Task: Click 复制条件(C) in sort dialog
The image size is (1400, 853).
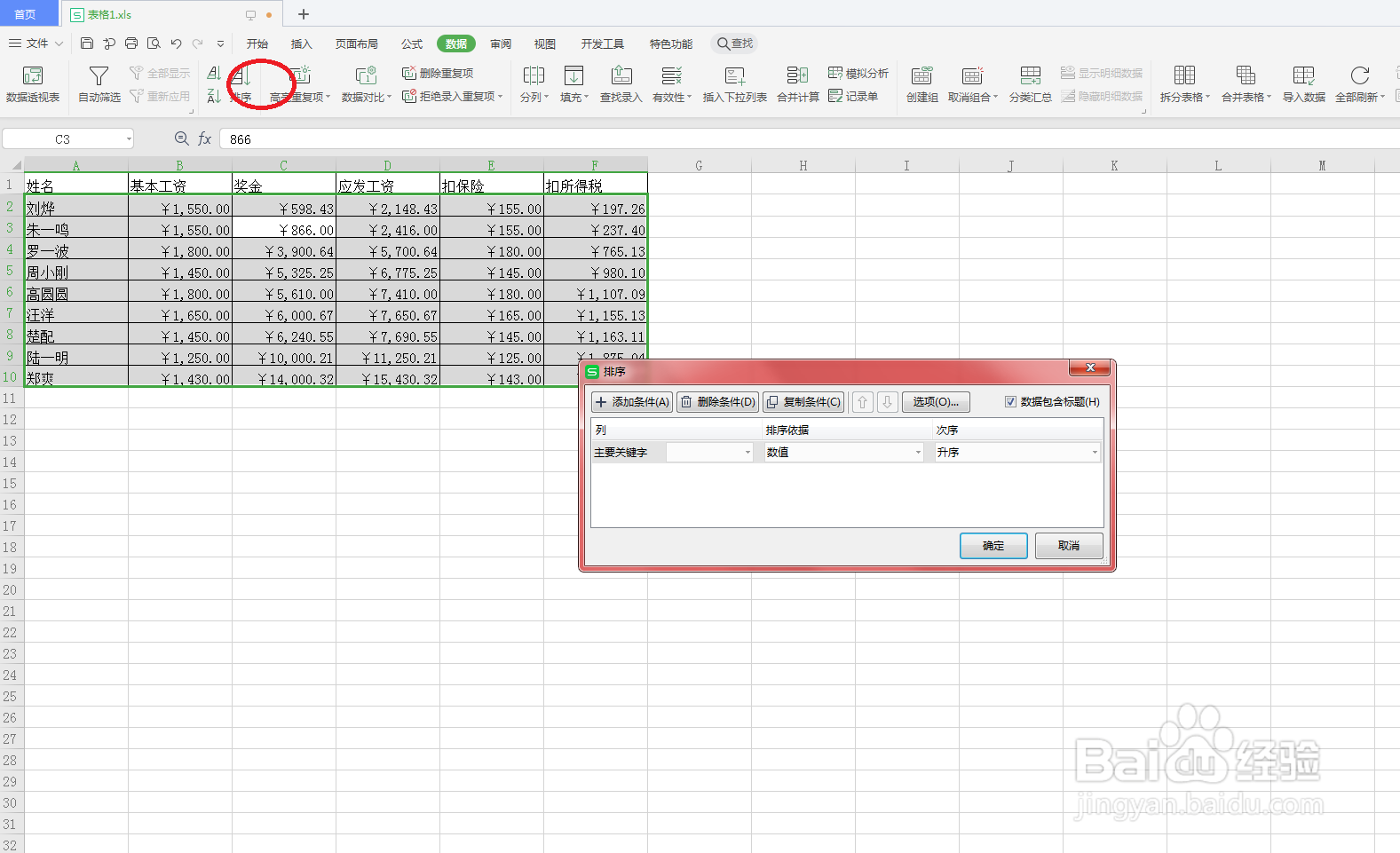Action: click(803, 402)
